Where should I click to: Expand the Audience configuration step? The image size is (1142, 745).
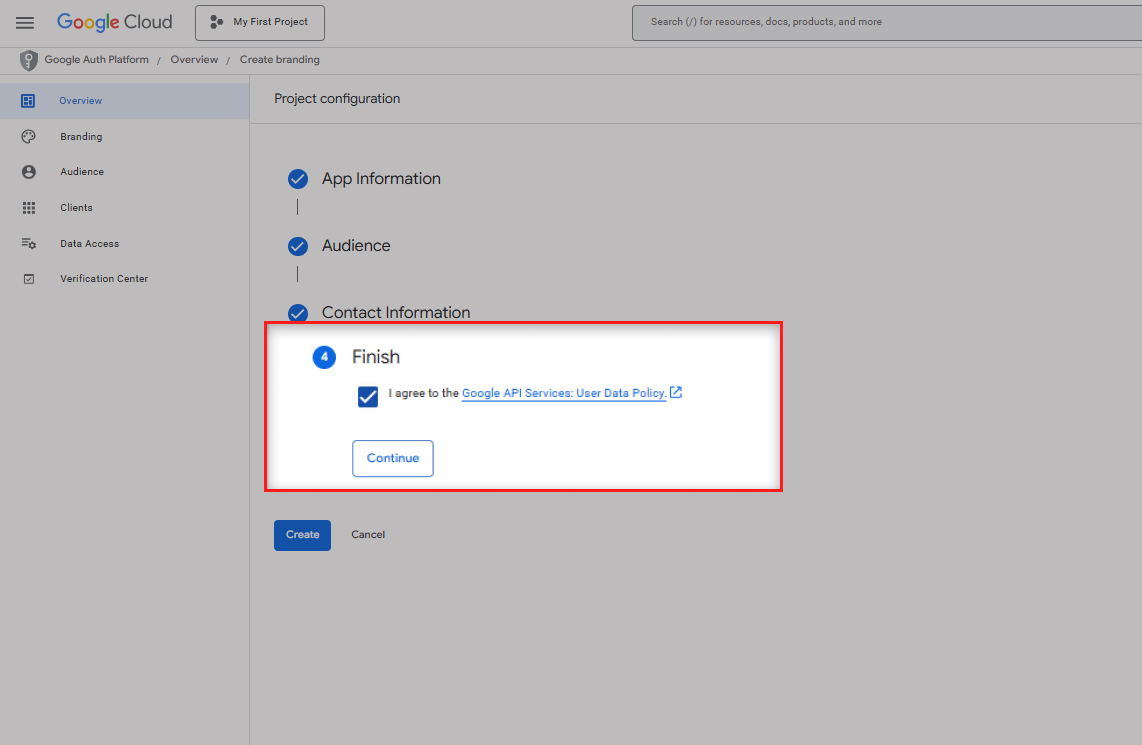[355, 246]
